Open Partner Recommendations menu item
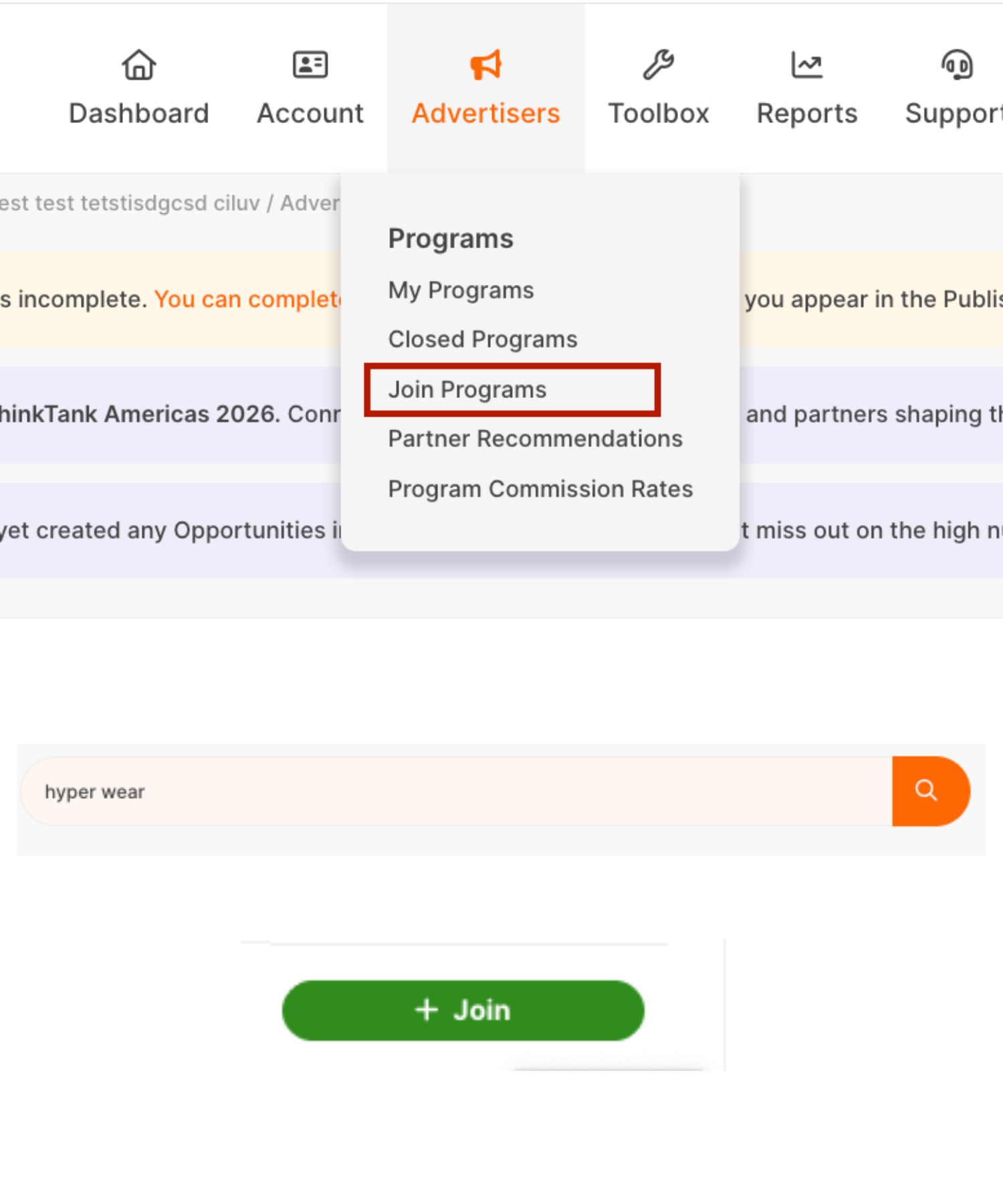Viewport: 1003px width, 1204px height. pyautogui.click(x=536, y=439)
